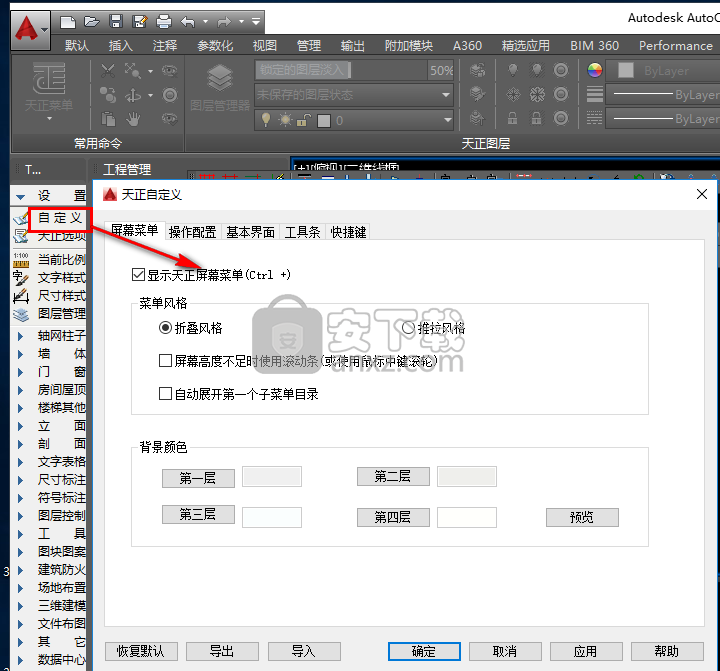720x671 pixels.
Task: Select the 推拉风格 radio button
Action: coord(408,328)
